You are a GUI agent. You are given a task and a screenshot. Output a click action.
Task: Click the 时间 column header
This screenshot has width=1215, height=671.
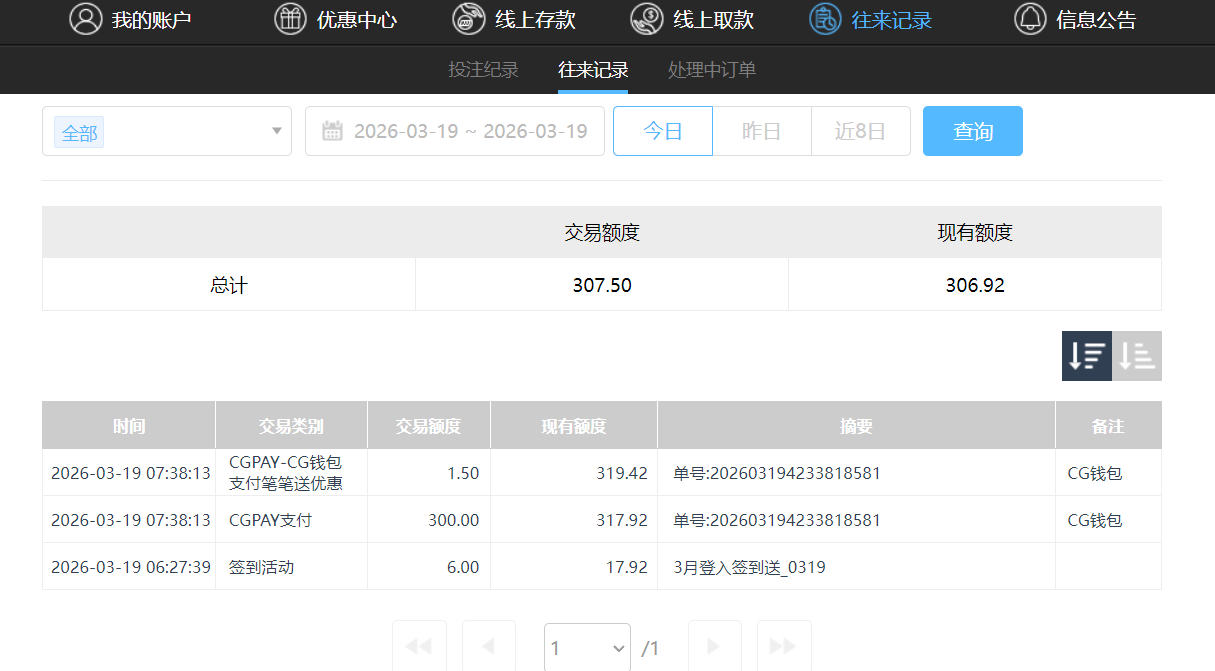[128, 424]
